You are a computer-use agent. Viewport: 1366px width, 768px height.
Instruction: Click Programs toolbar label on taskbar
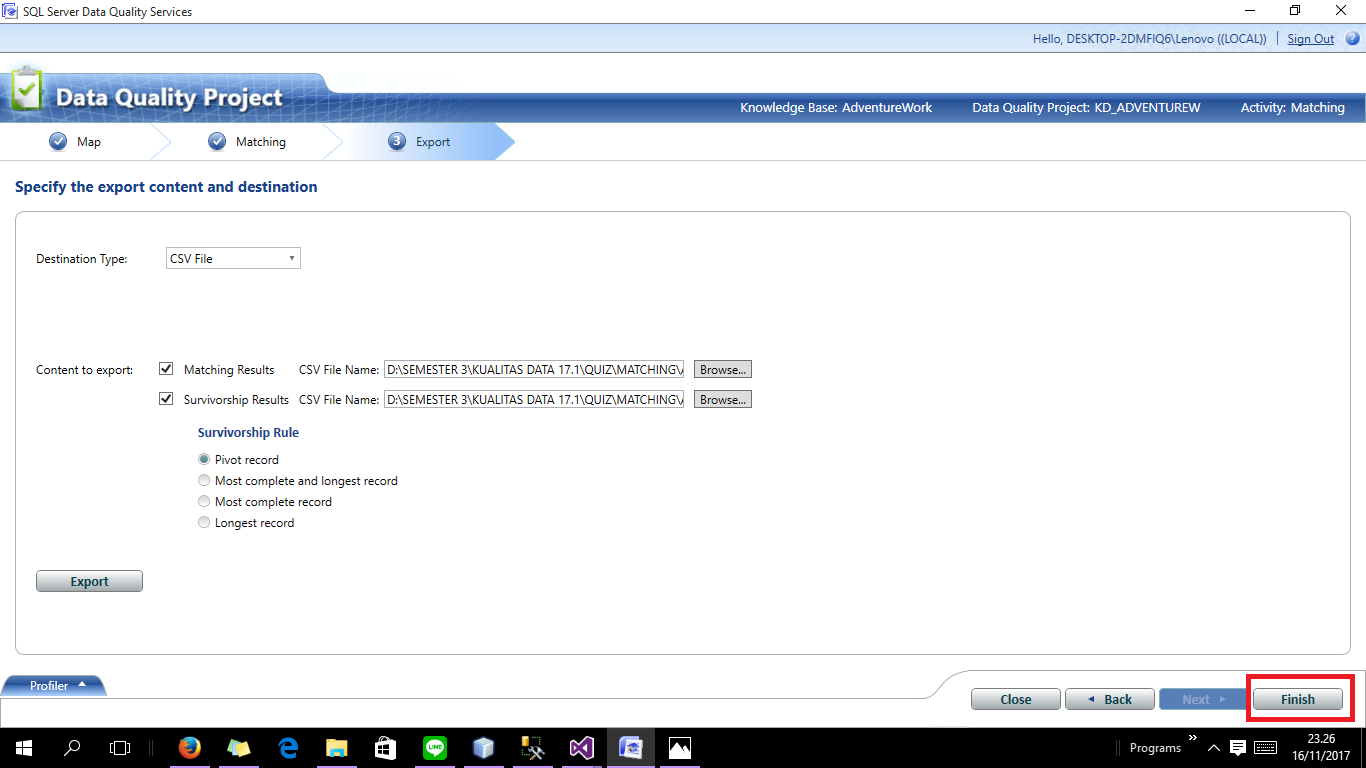point(1155,748)
